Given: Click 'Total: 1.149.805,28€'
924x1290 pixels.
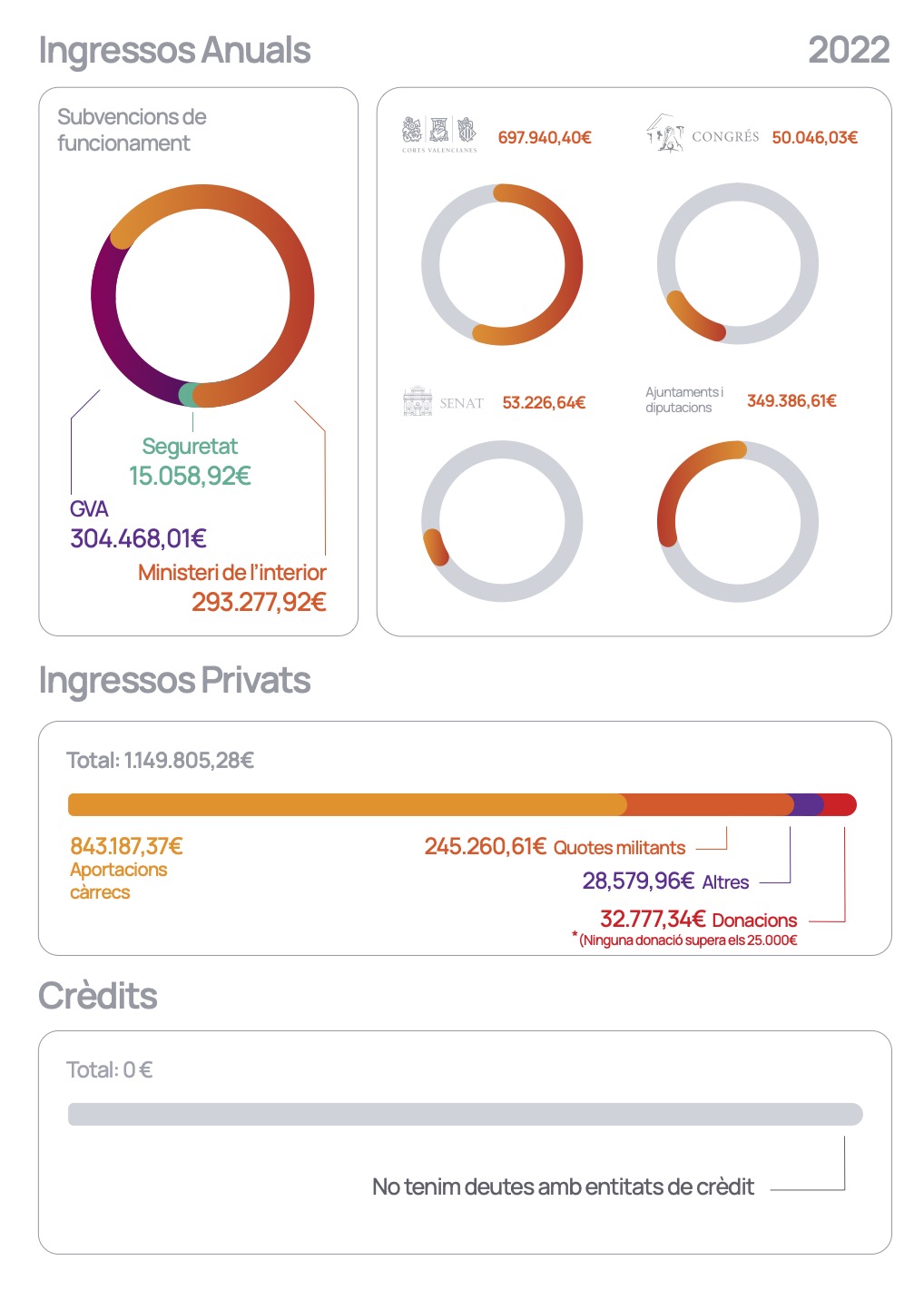Looking at the screenshot, I should click(x=160, y=760).
